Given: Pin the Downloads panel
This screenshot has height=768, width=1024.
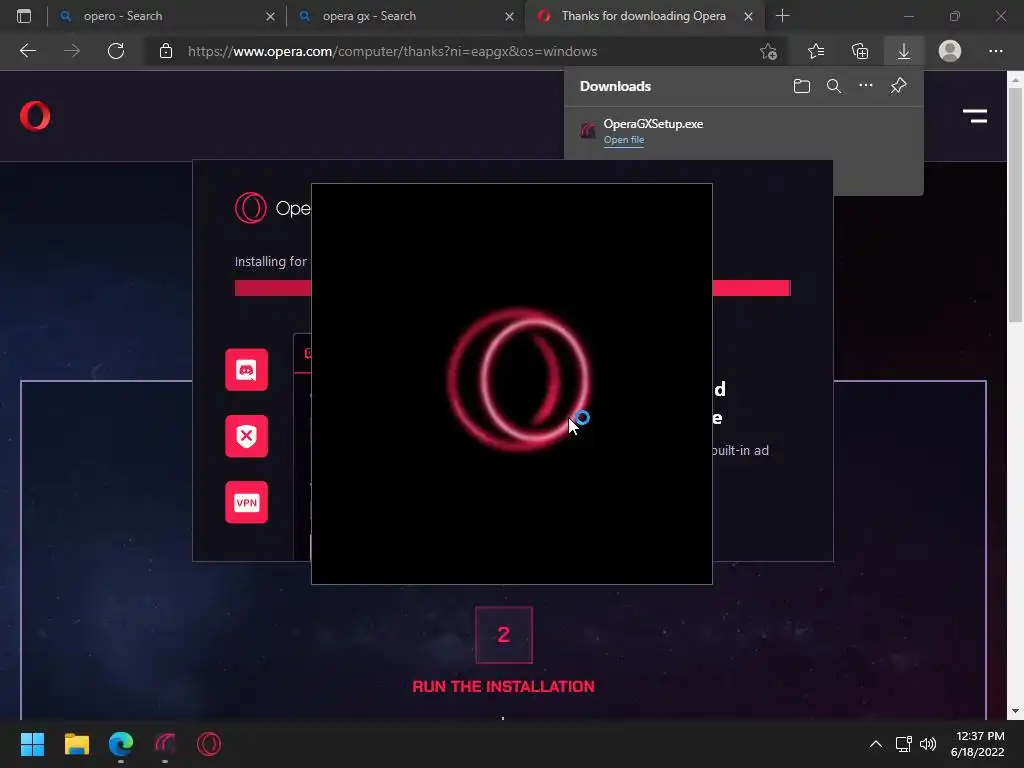Looking at the screenshot, I should click(x=899, y=86).
